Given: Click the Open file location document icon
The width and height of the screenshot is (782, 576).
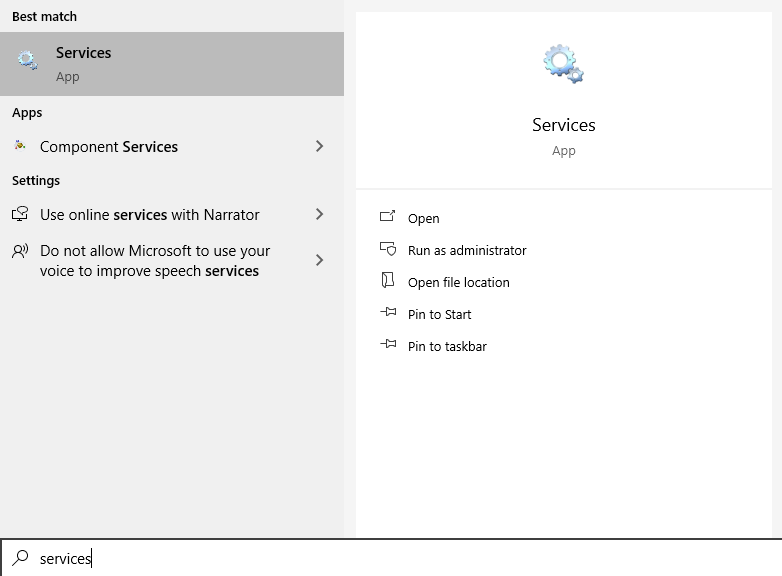Looking at the screenshot, I should pyautogui.click(x=388, y=282).
